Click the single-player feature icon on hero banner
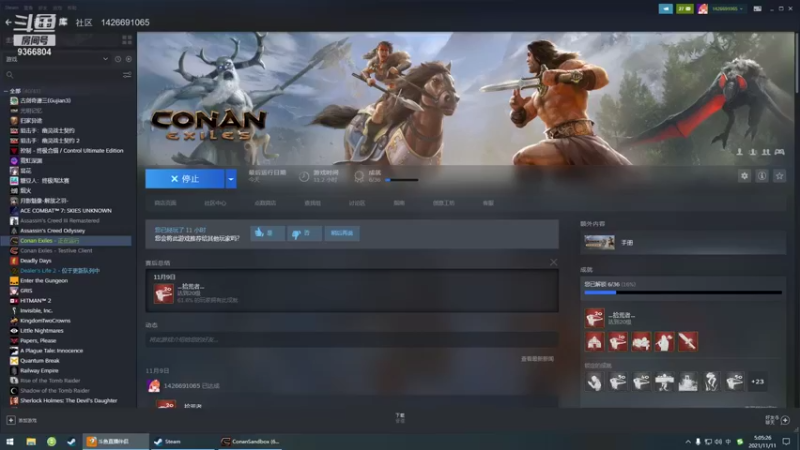Viewport: 800px width, 450px height. [739, 152]
